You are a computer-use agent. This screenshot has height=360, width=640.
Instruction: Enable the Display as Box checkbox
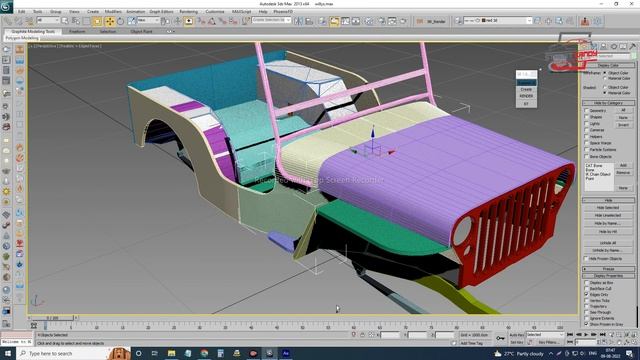pyautogui.click(x=587, y=282)
